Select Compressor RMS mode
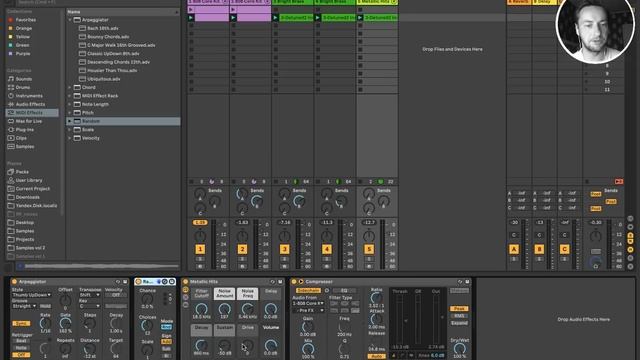This screenshot has width=640, height=360. pos(459,316)
